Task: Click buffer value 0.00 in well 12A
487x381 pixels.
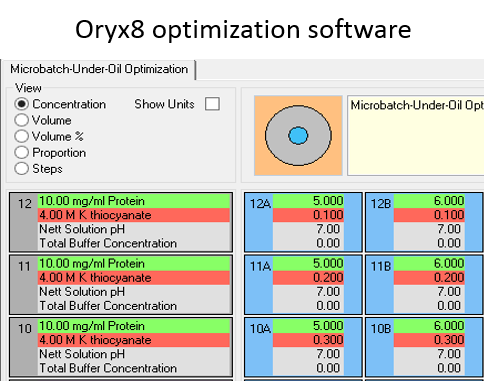Action: (x=308, y=243)
